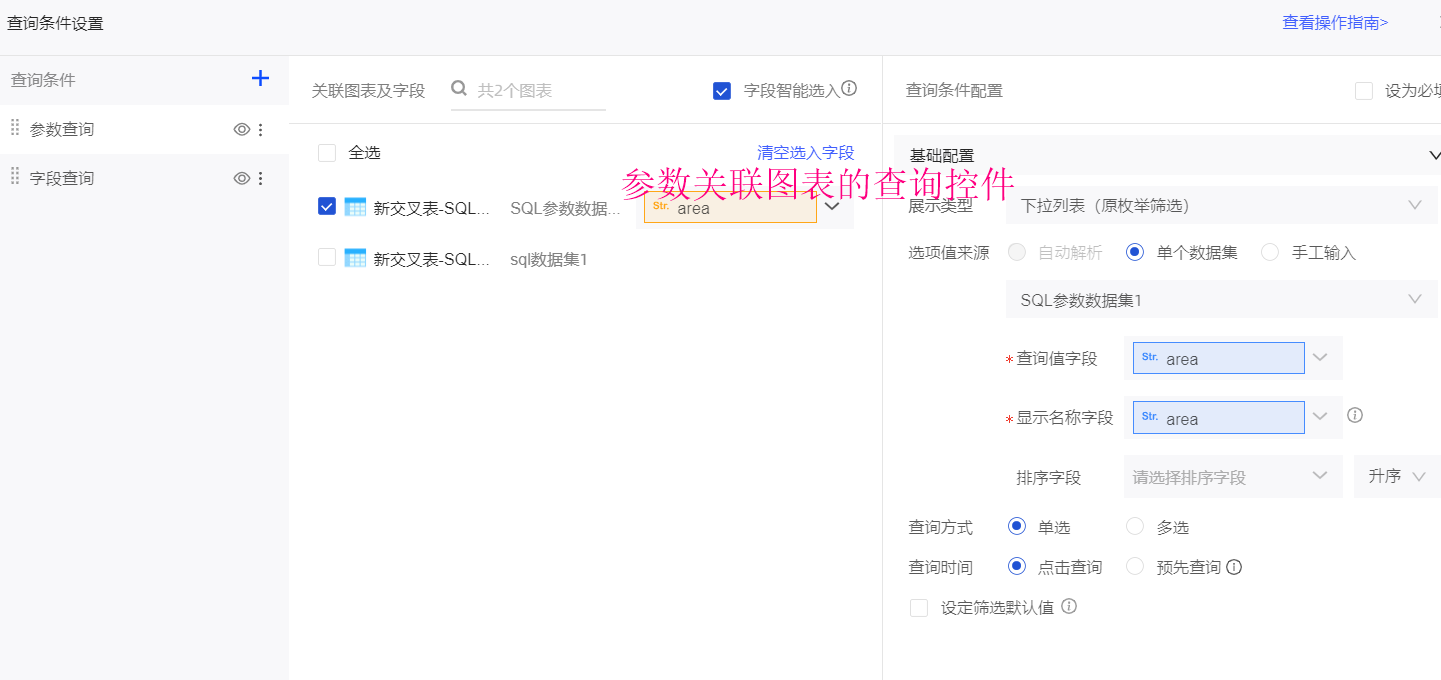
Task: Click info icon beside 字段智能选入
Action: pos(849,88)
